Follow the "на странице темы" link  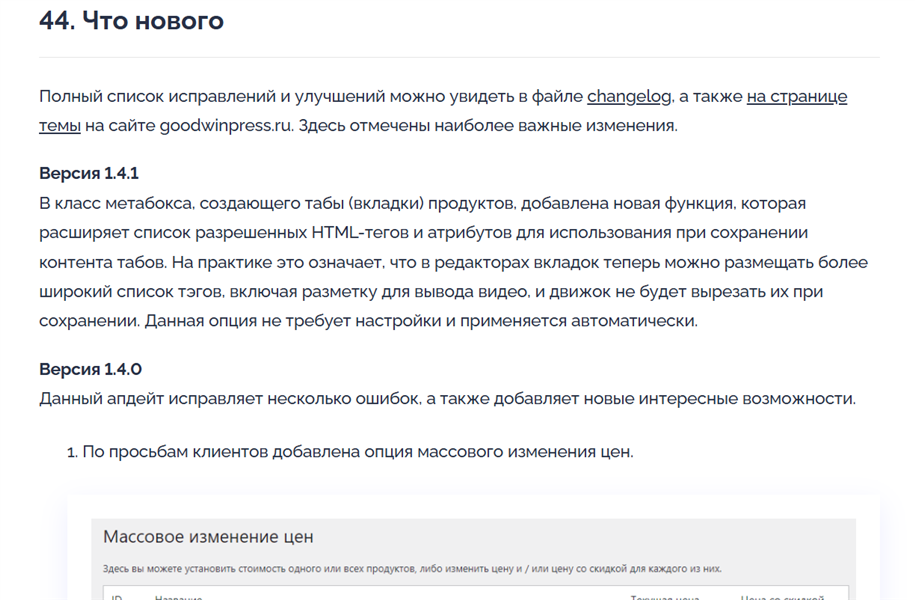(796, 97)
